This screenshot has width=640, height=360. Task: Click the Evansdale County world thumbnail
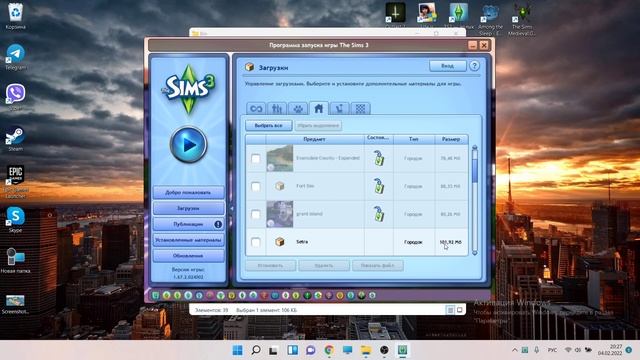(x=280, y=158)
